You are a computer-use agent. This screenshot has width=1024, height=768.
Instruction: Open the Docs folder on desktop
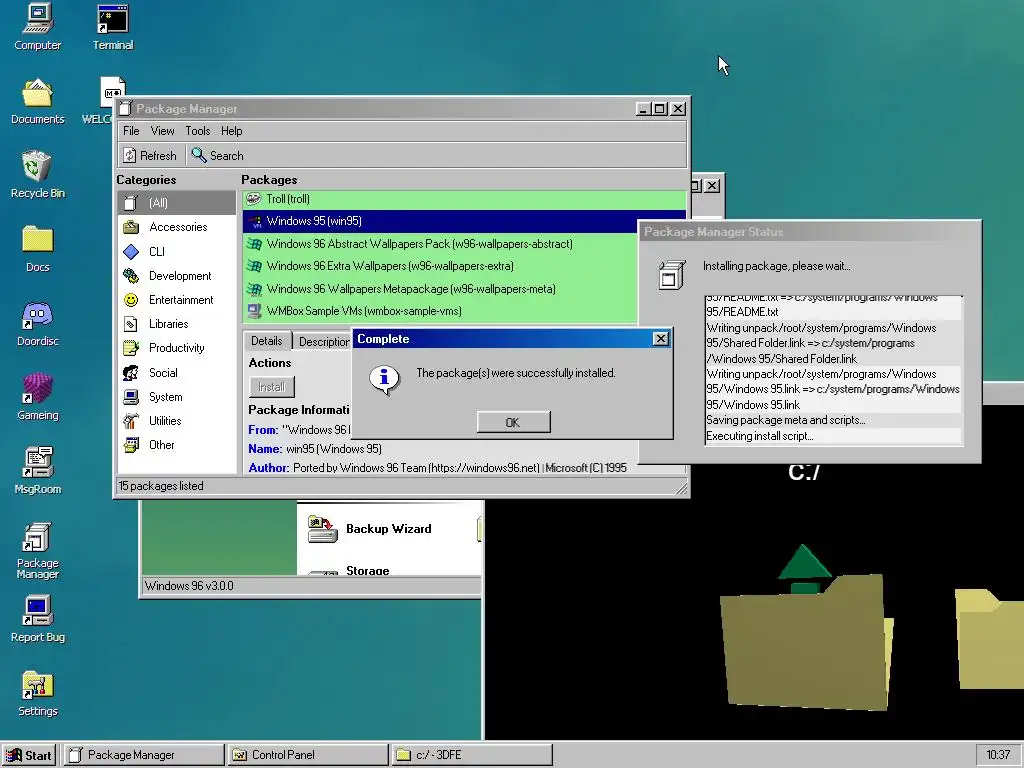click(x=37, y=249)
